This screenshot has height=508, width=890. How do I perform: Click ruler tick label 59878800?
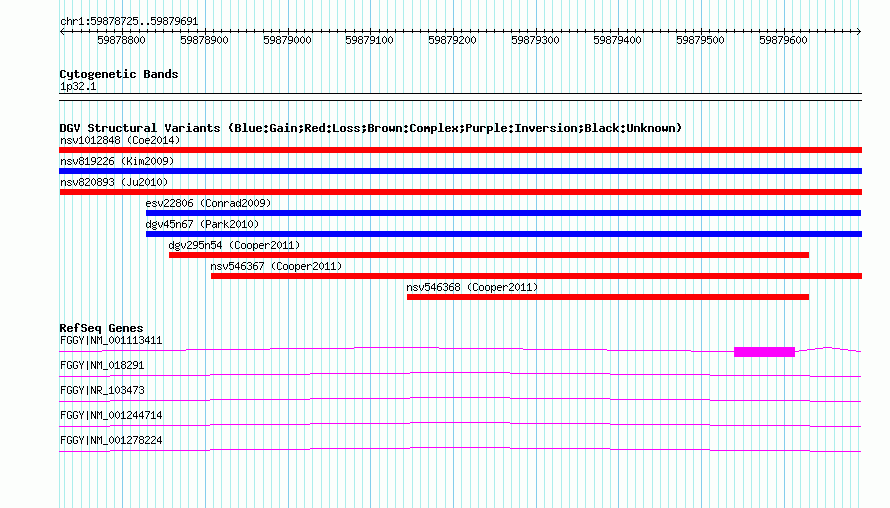coord(121,40)
